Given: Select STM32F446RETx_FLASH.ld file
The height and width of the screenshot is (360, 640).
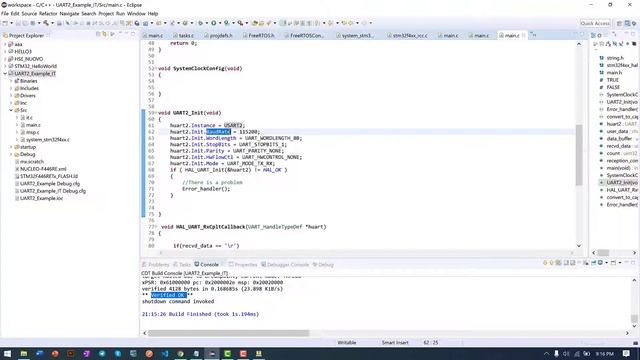Looking at the screenshot, I should 49,176.
